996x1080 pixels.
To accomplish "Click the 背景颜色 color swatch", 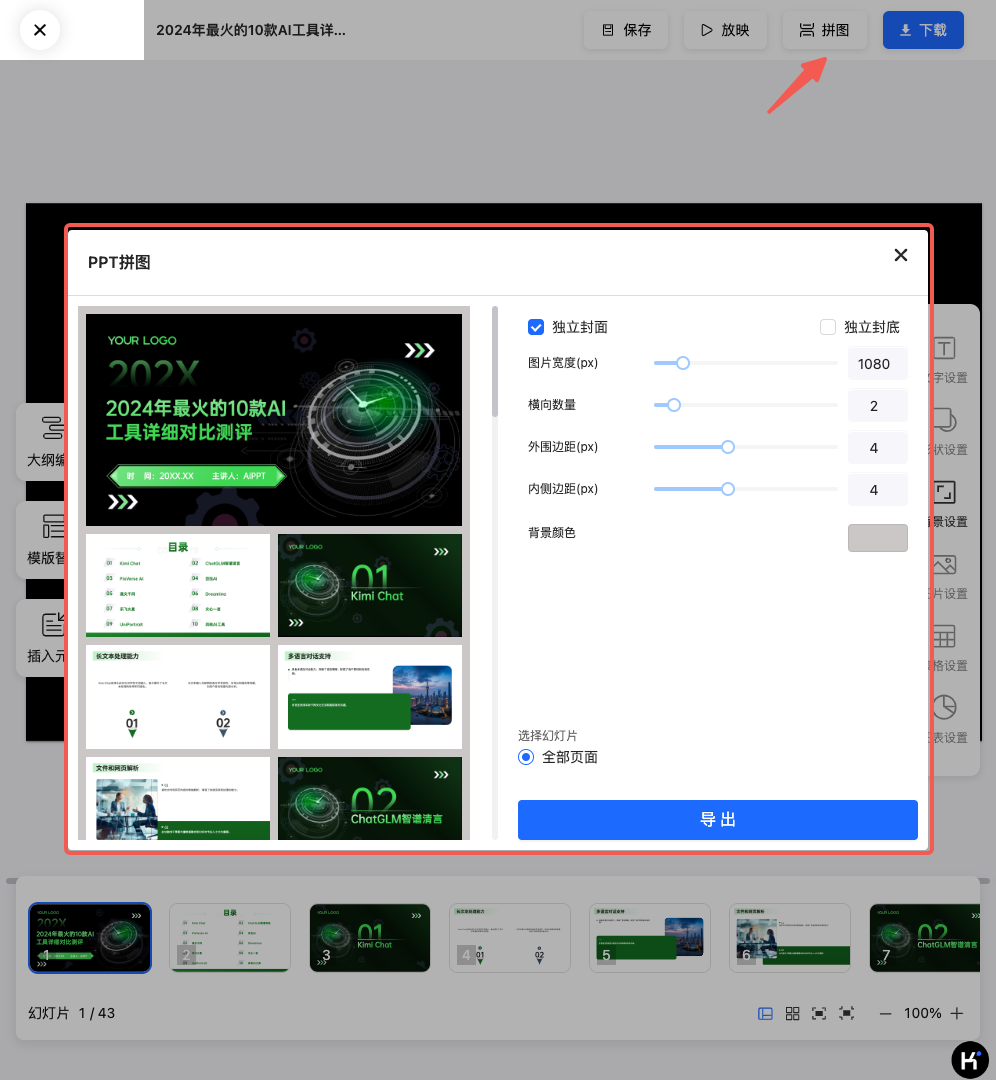I will [x=877, y=538].
